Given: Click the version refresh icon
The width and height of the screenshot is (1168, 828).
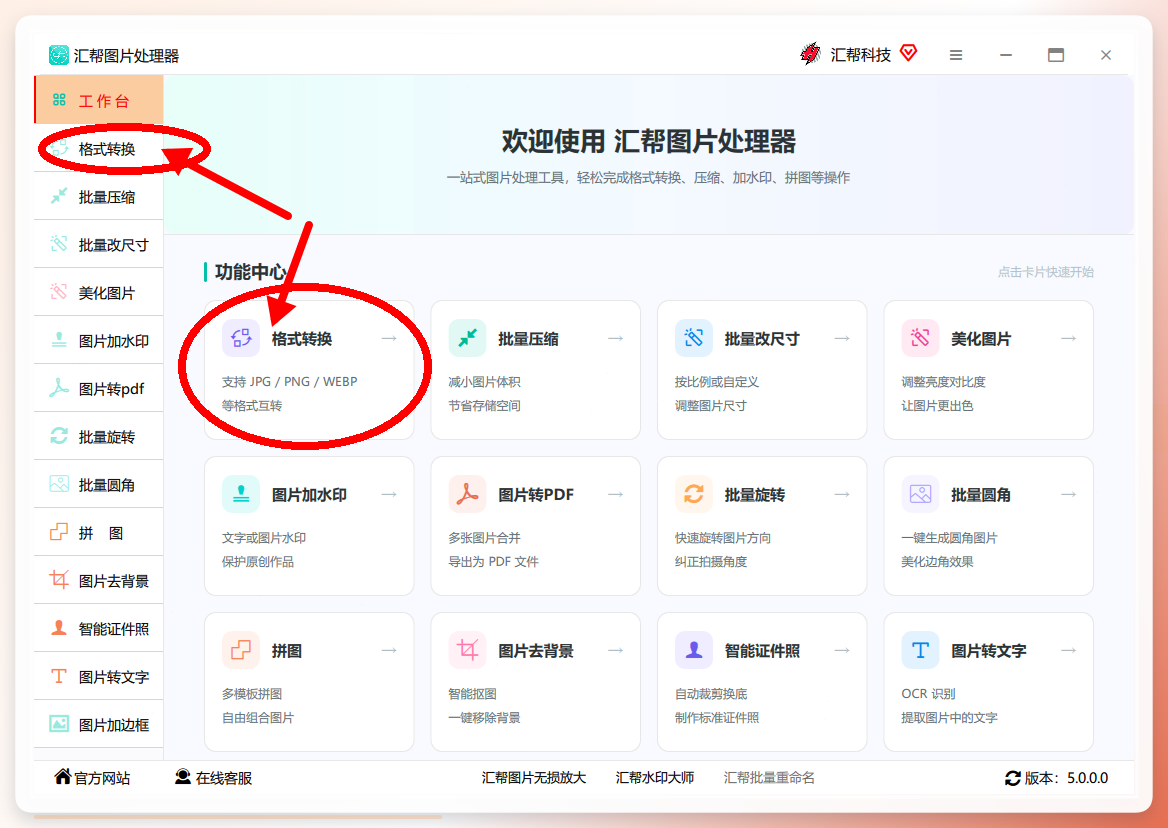Looking at the screenshot, I should point(1012,778).
